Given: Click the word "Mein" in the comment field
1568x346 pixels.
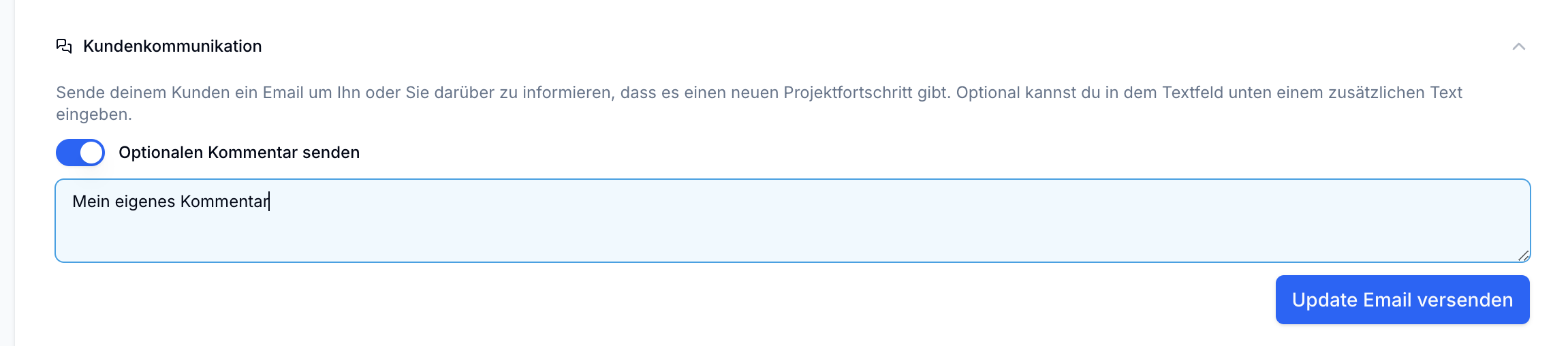Looking at the screenshot, I should click(91, 202).
